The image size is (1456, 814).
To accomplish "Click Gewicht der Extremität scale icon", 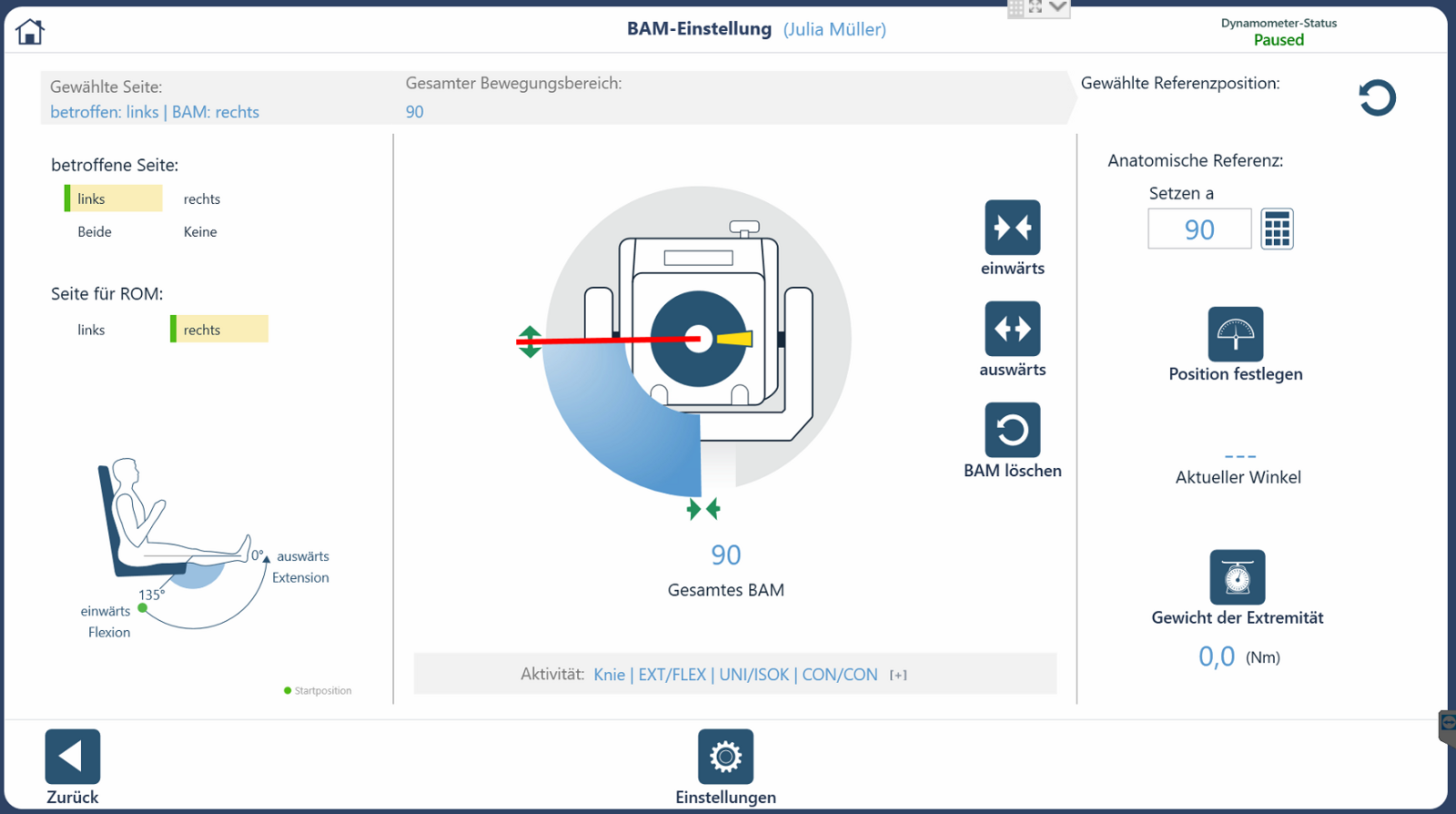I will [x=1237, y=577].
